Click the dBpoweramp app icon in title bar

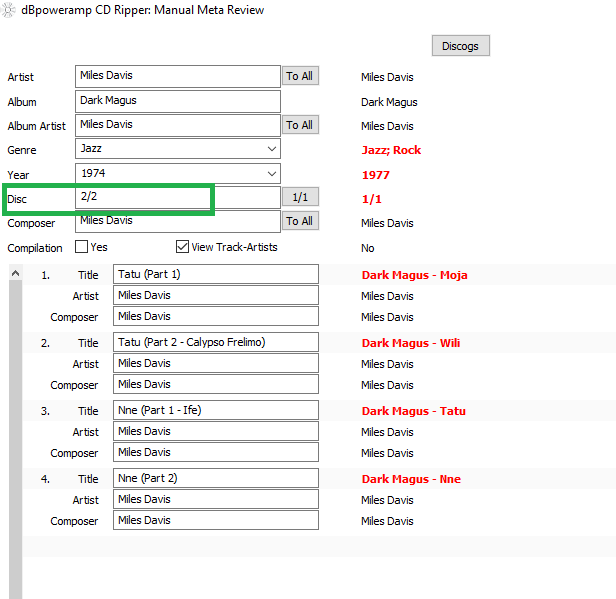(x=10, y=10)
